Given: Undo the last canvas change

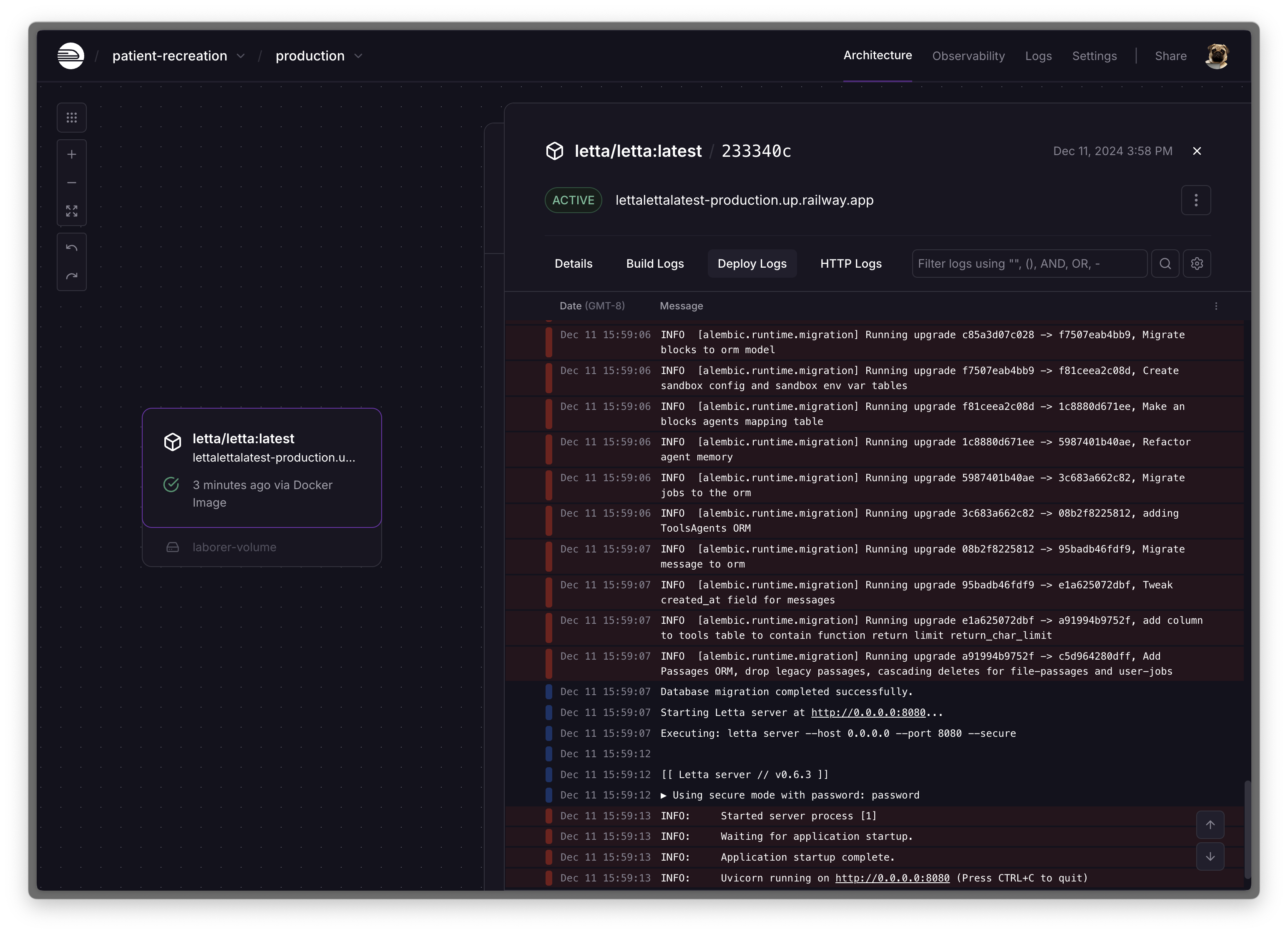Looking at the screenshot, I should pos(72,248).
